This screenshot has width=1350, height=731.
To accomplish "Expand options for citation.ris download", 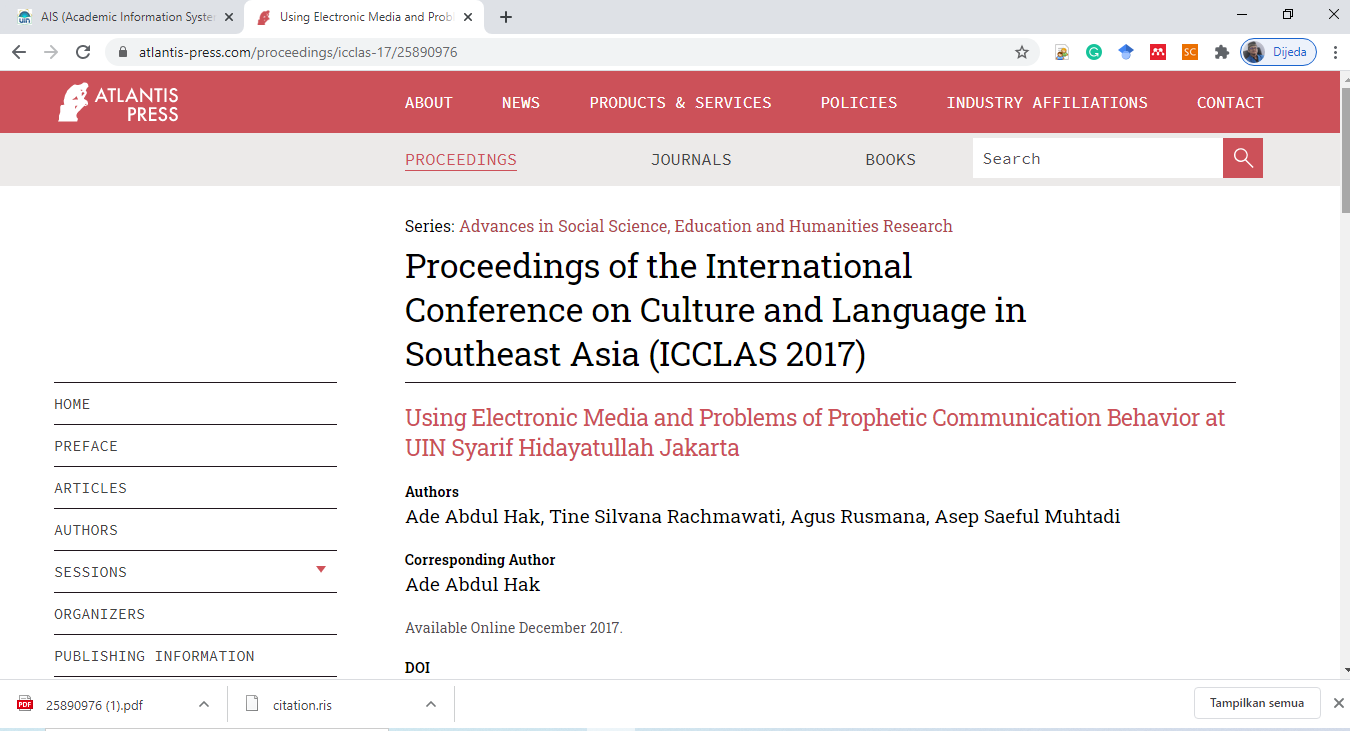I will (431, 704).
